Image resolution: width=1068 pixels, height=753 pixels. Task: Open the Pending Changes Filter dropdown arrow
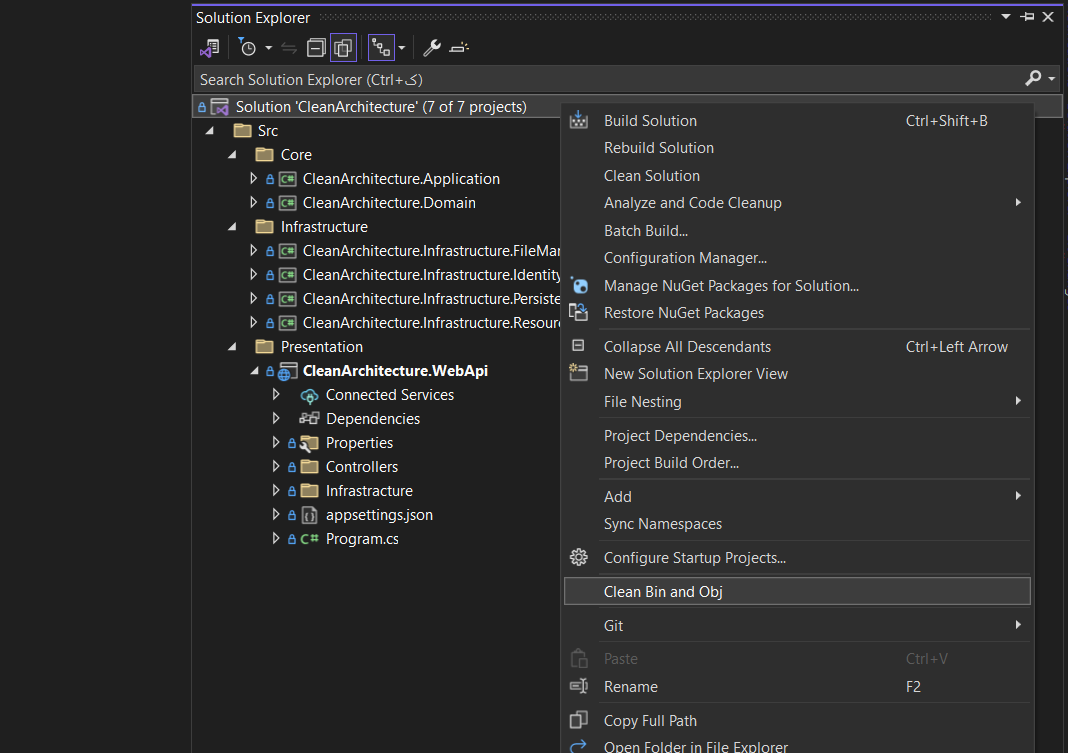[x=268, y=48]
